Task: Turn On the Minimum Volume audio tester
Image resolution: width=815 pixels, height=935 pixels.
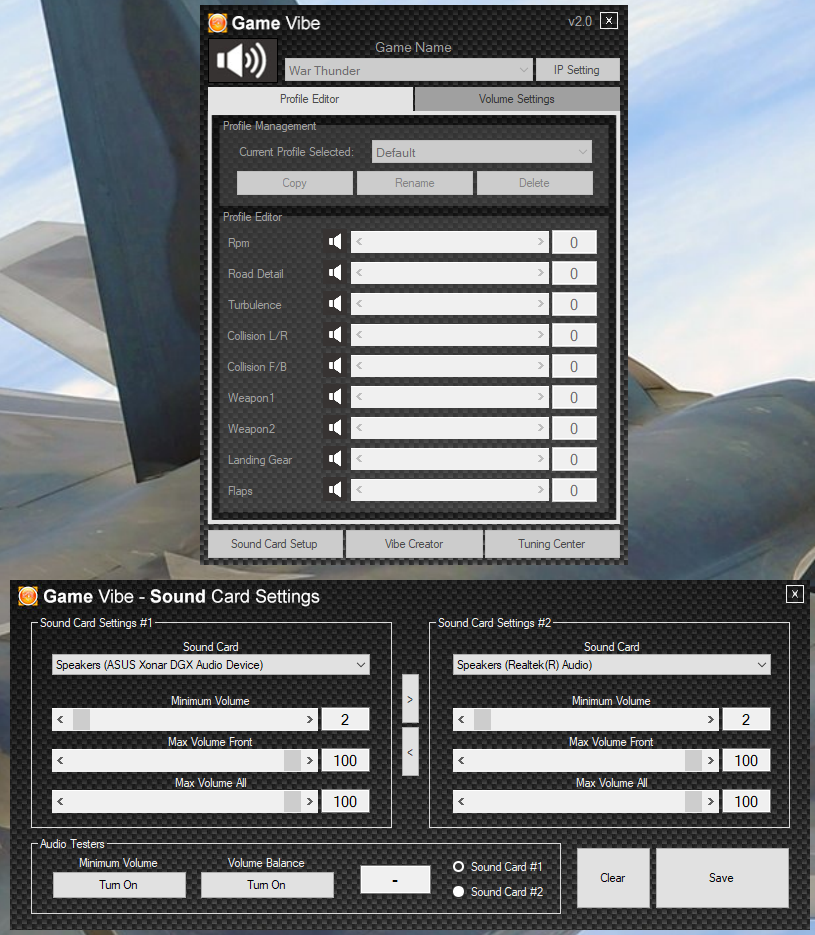Action: (x=119, y=885)
